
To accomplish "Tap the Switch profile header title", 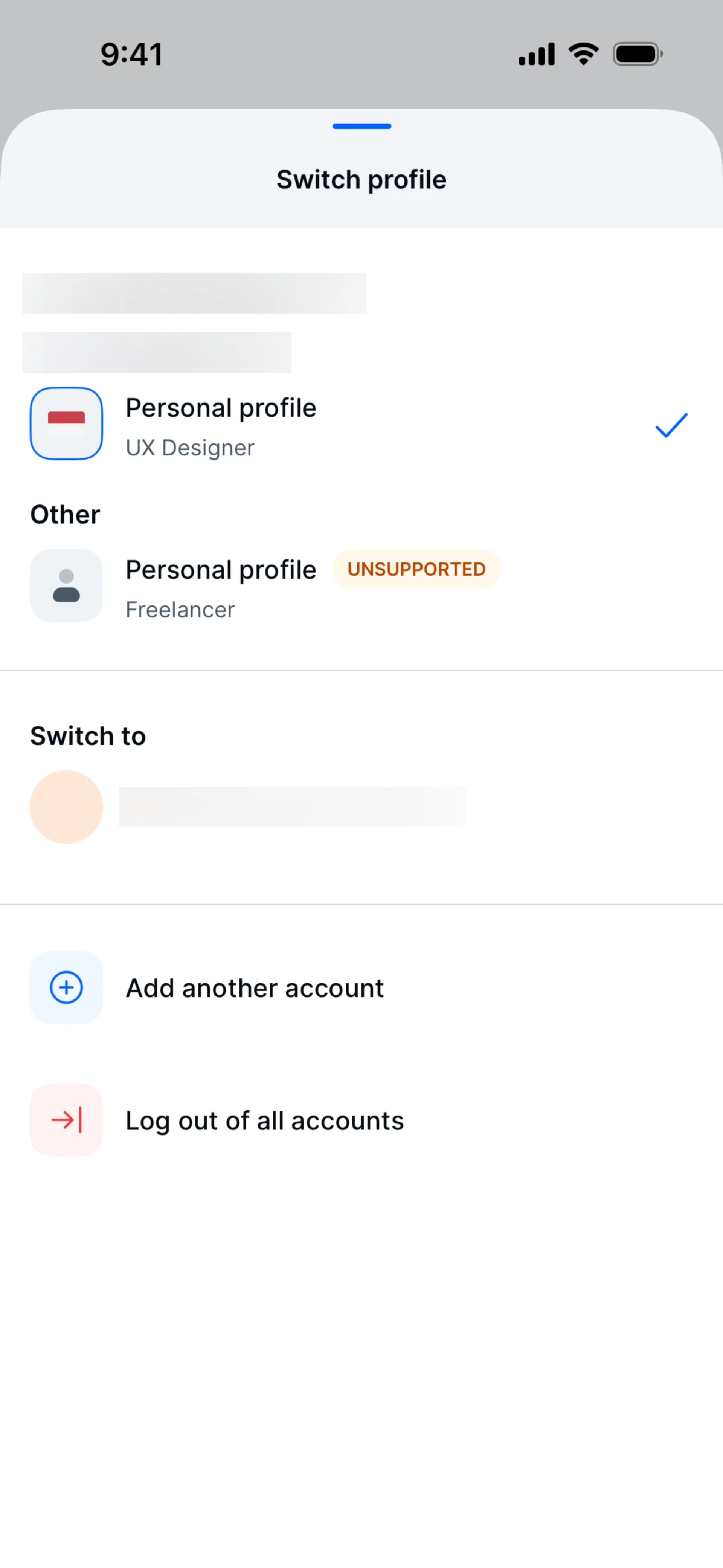I will (x=361, y=180).
